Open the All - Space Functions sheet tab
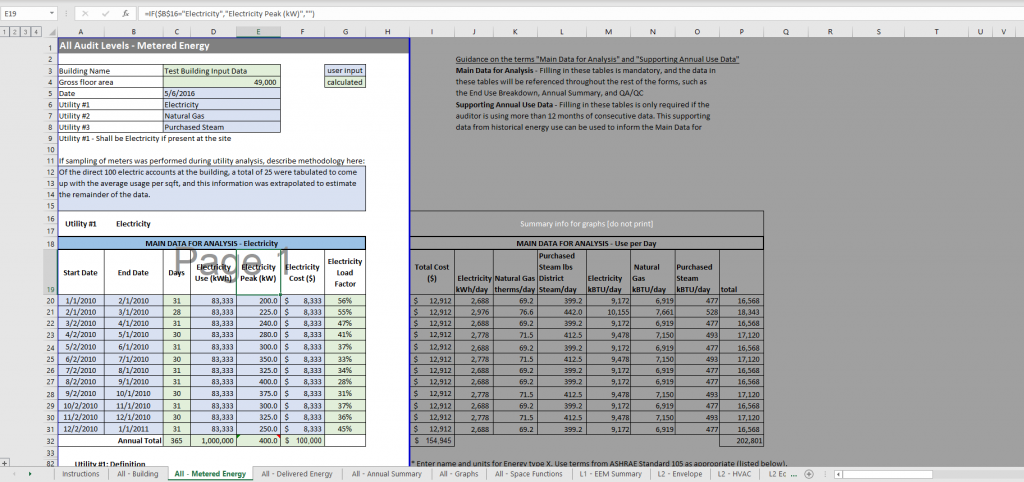The image size is (1024, 482). click(530, 474)
